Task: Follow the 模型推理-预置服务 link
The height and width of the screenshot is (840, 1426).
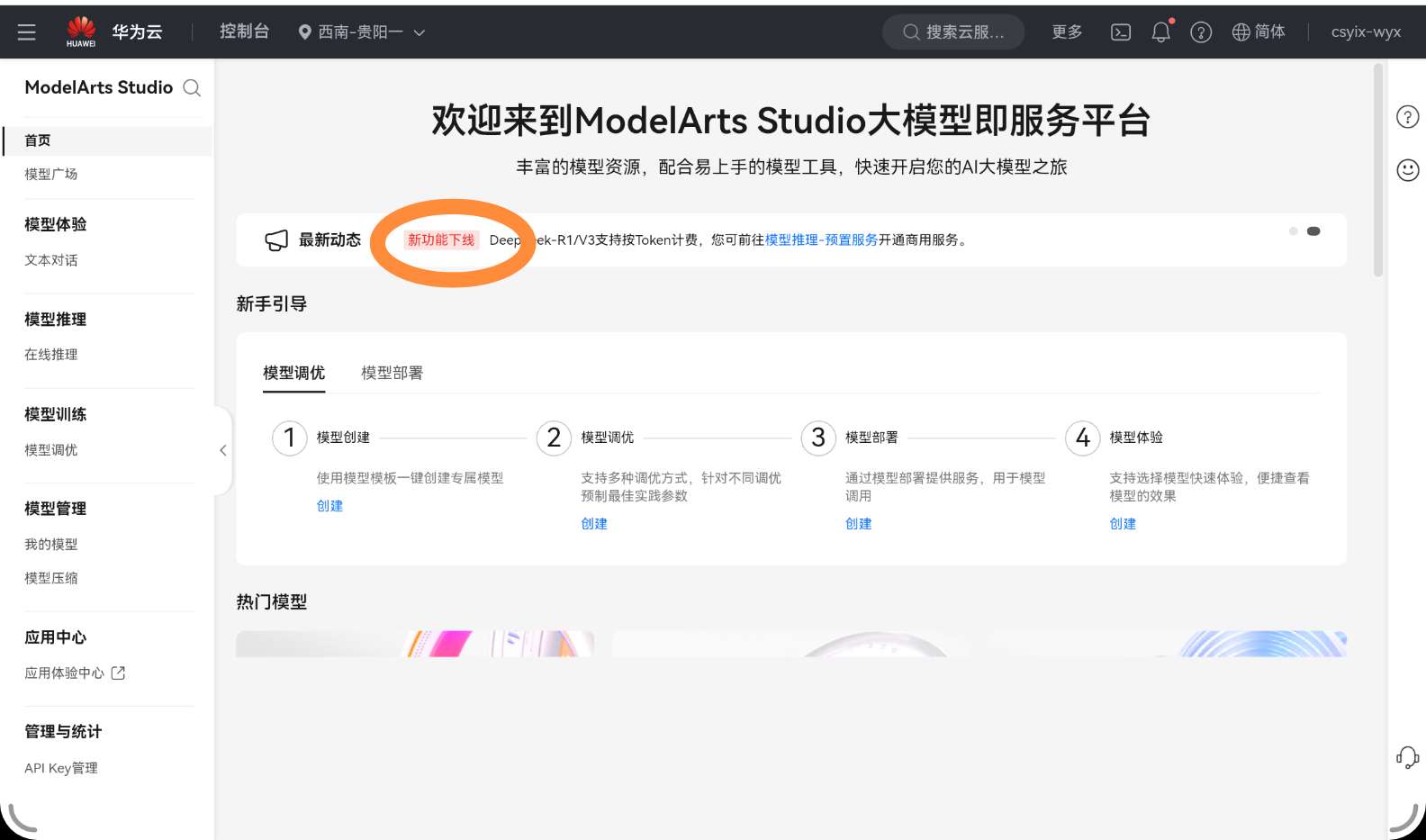Action: click(x=821, y=239)
